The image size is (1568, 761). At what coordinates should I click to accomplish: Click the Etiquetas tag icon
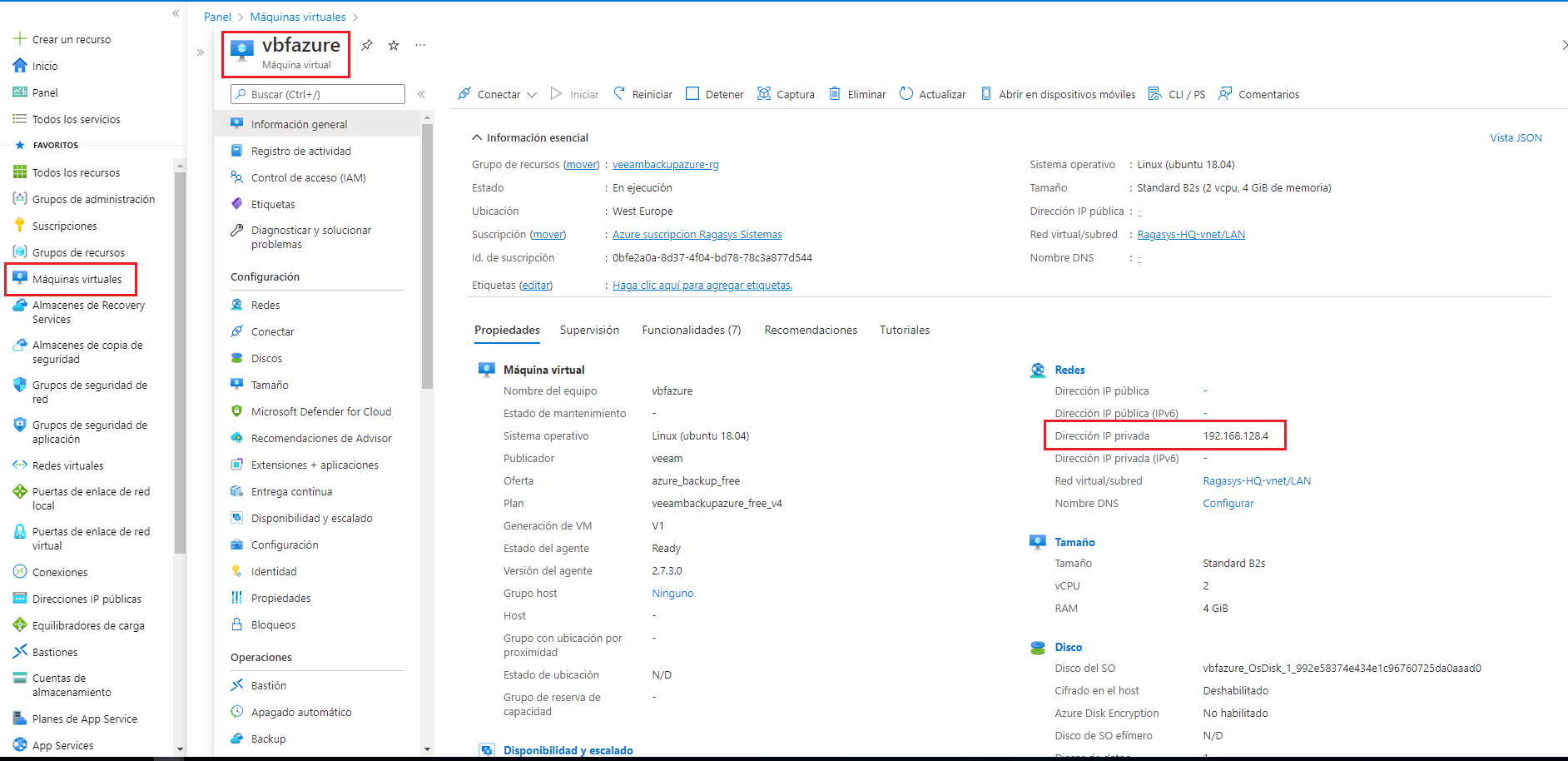click(237, 204)
